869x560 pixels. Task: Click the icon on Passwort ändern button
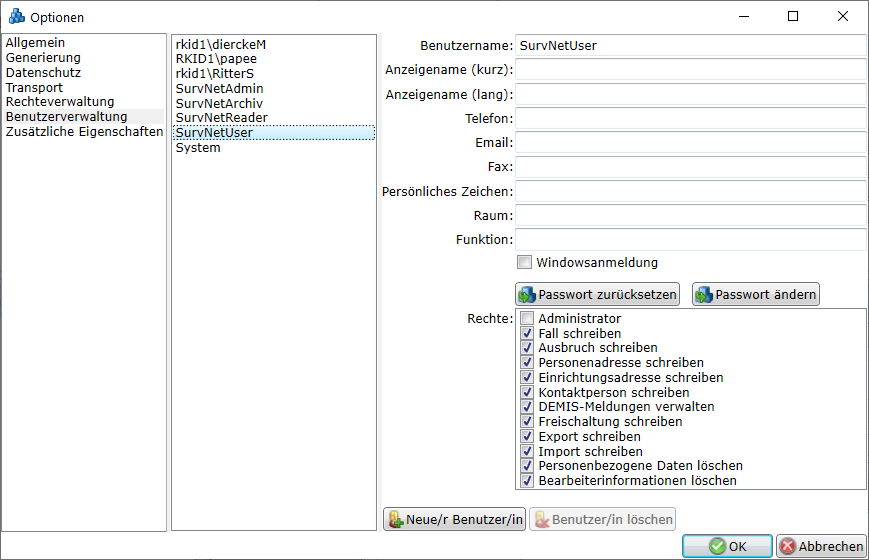(704, 295)
